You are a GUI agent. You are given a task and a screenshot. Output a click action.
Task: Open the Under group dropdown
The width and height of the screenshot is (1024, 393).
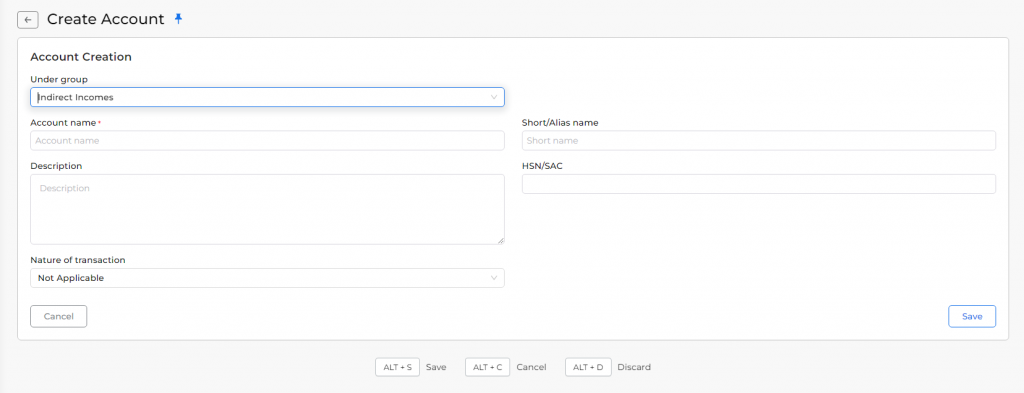(267, 97)
